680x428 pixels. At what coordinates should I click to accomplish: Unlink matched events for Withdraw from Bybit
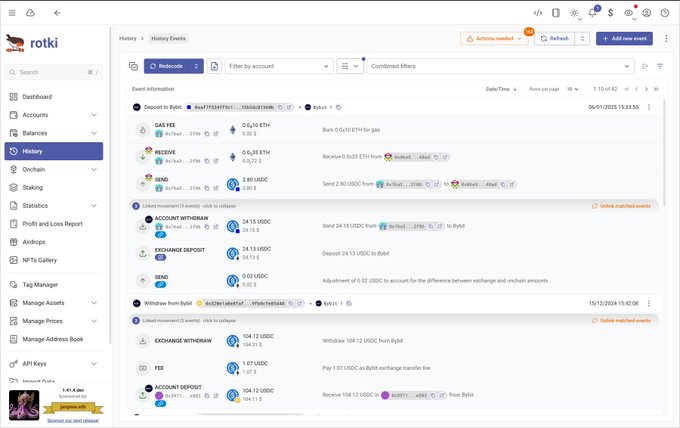(621, 320)
